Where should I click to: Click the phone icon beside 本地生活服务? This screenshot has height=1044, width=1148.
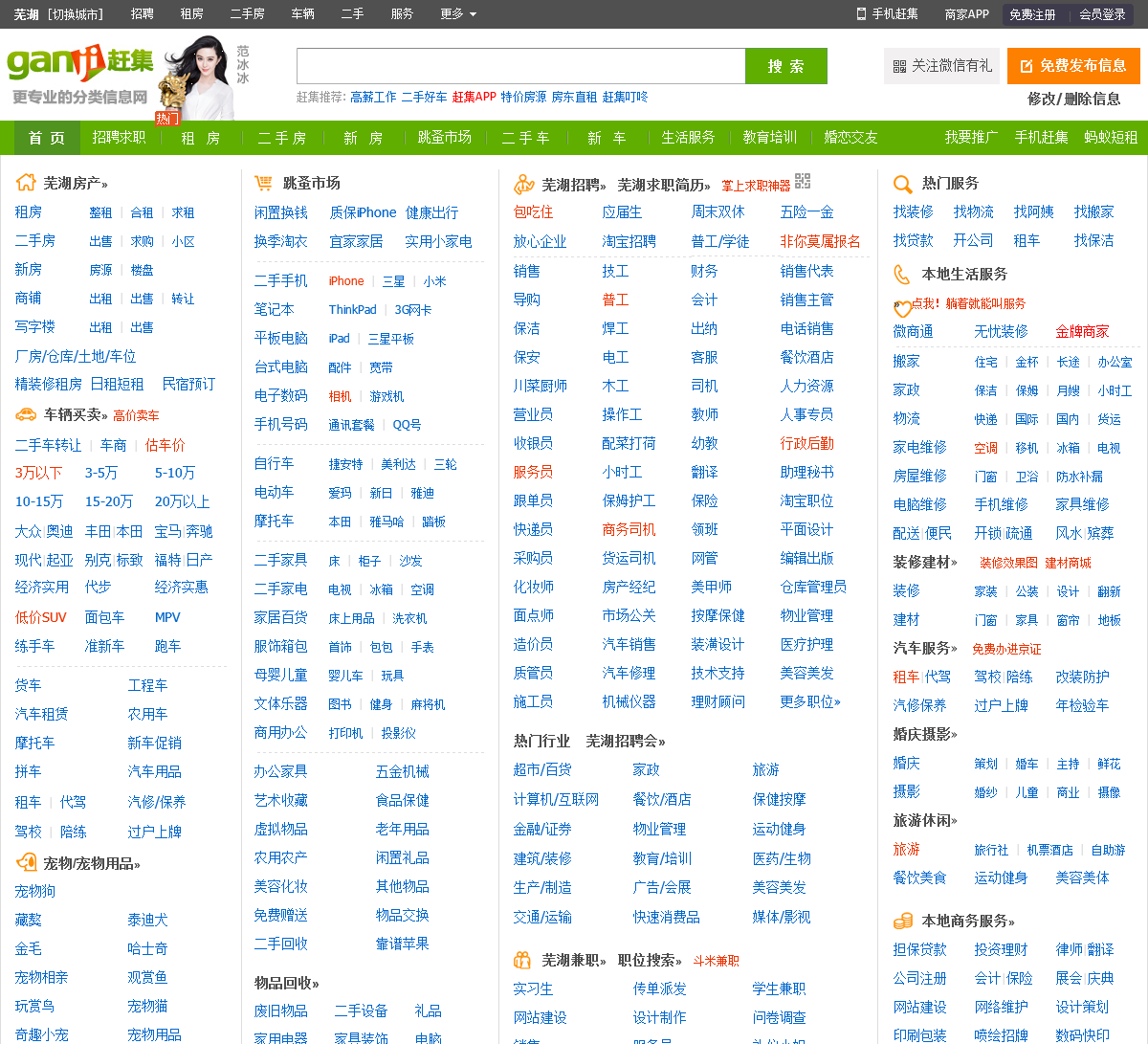(x=901, y=275)
